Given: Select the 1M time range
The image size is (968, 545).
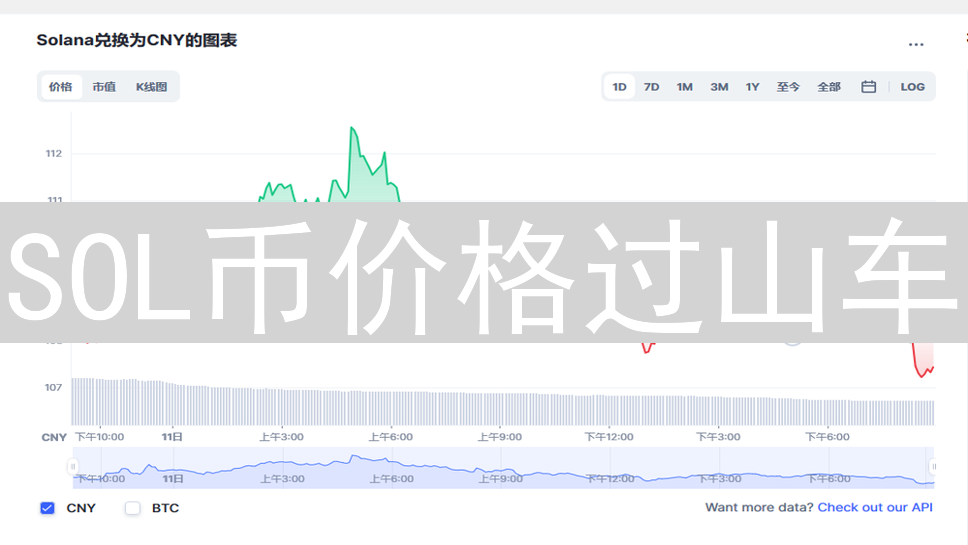Looking at the screenshot, I should [684, 87].
